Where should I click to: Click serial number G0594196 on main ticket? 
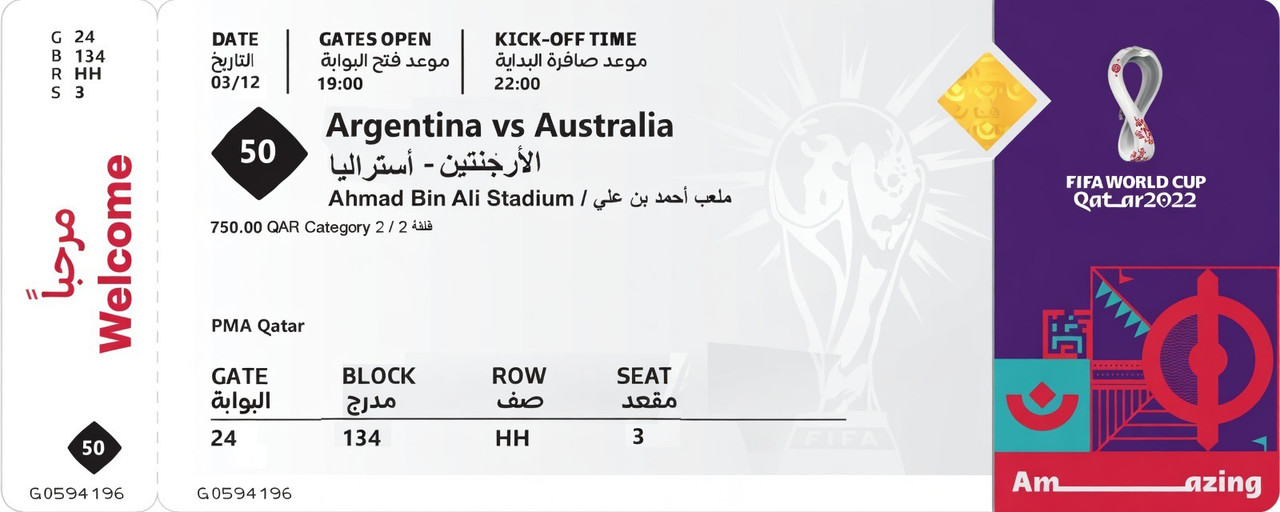point(244,494)
